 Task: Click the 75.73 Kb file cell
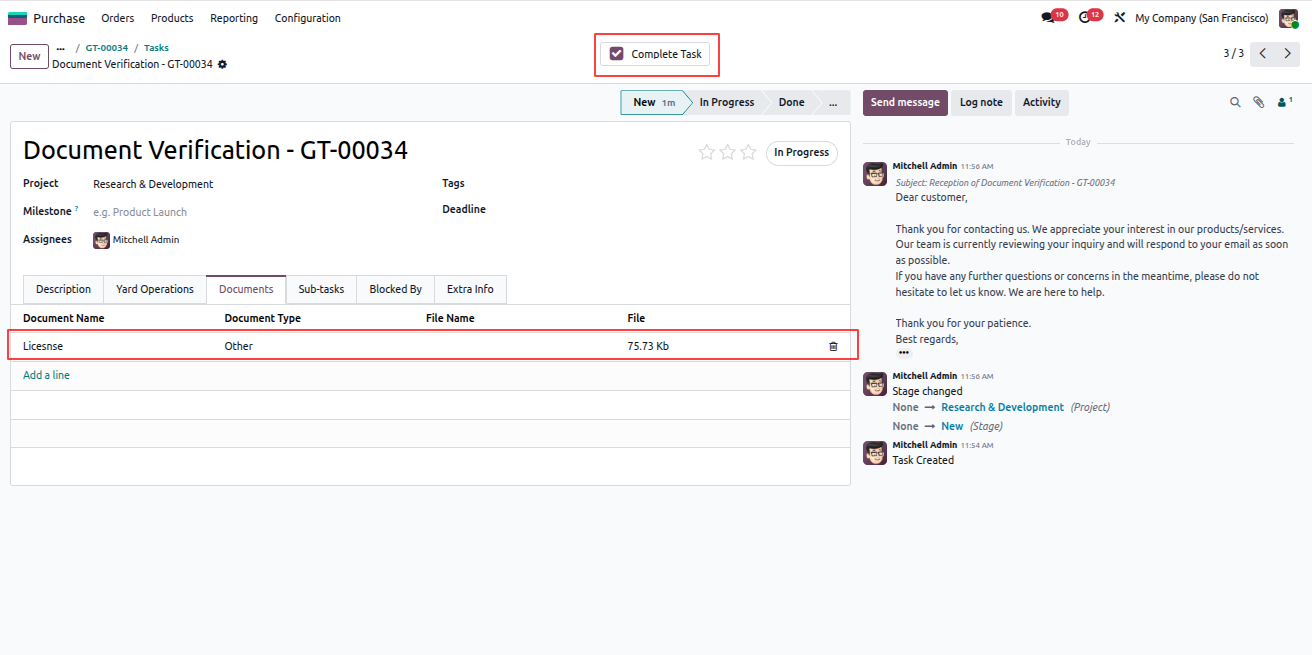(720, 346)
